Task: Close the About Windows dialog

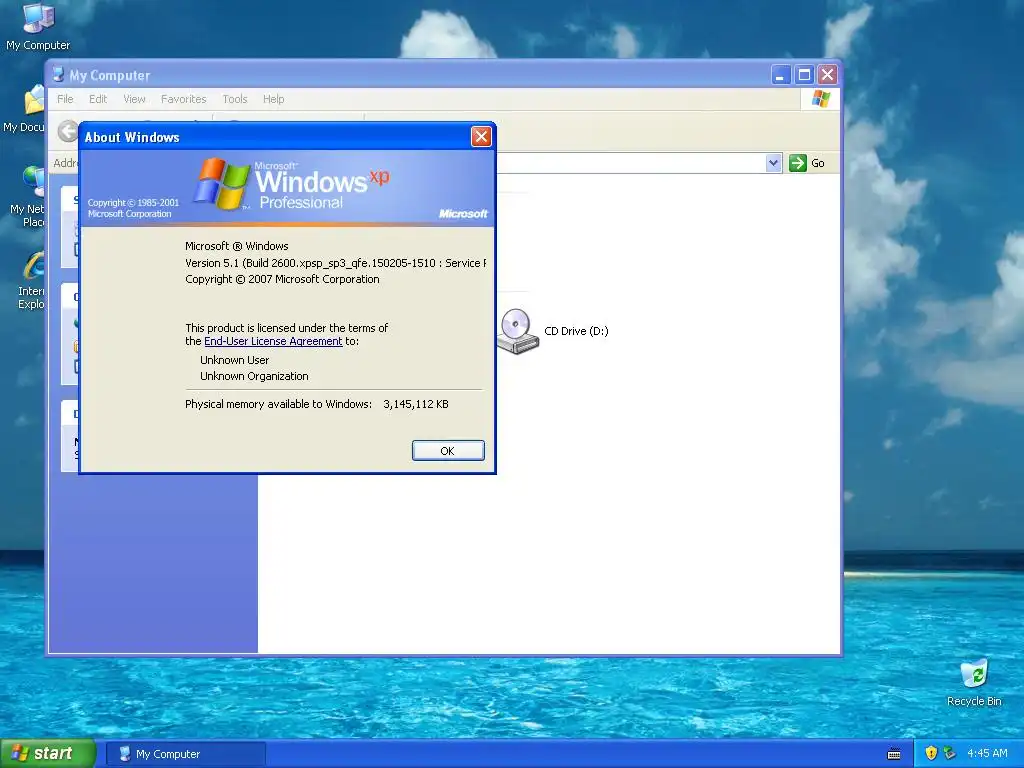Action: coord(481,136)
